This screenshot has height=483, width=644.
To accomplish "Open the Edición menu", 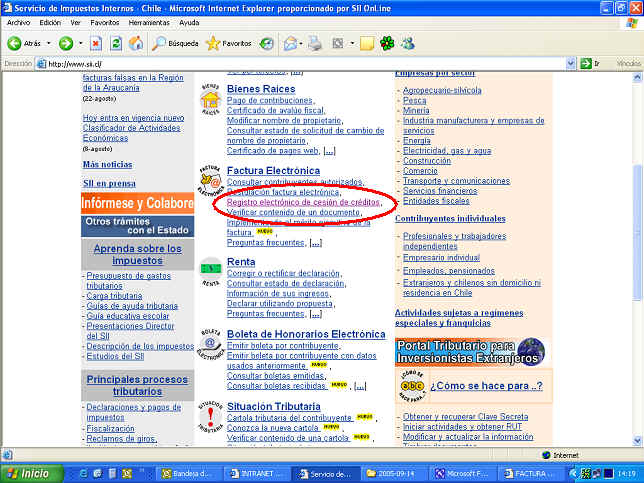I will 50,23.
